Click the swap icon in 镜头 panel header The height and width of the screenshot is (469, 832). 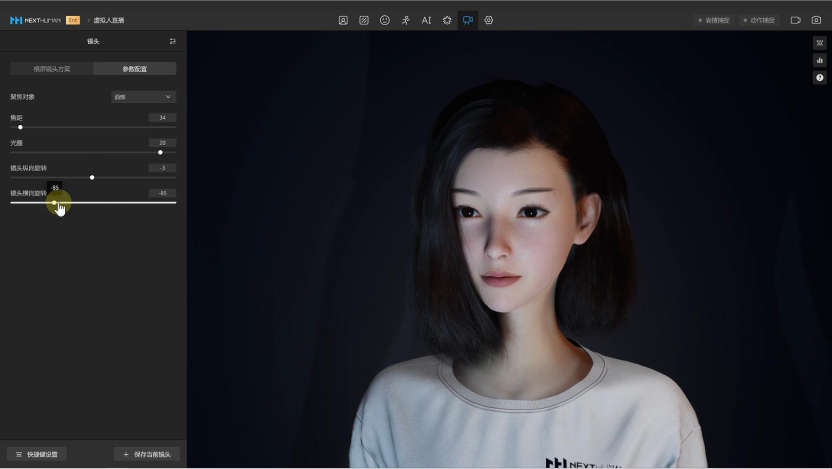click(x=172, y=41)
